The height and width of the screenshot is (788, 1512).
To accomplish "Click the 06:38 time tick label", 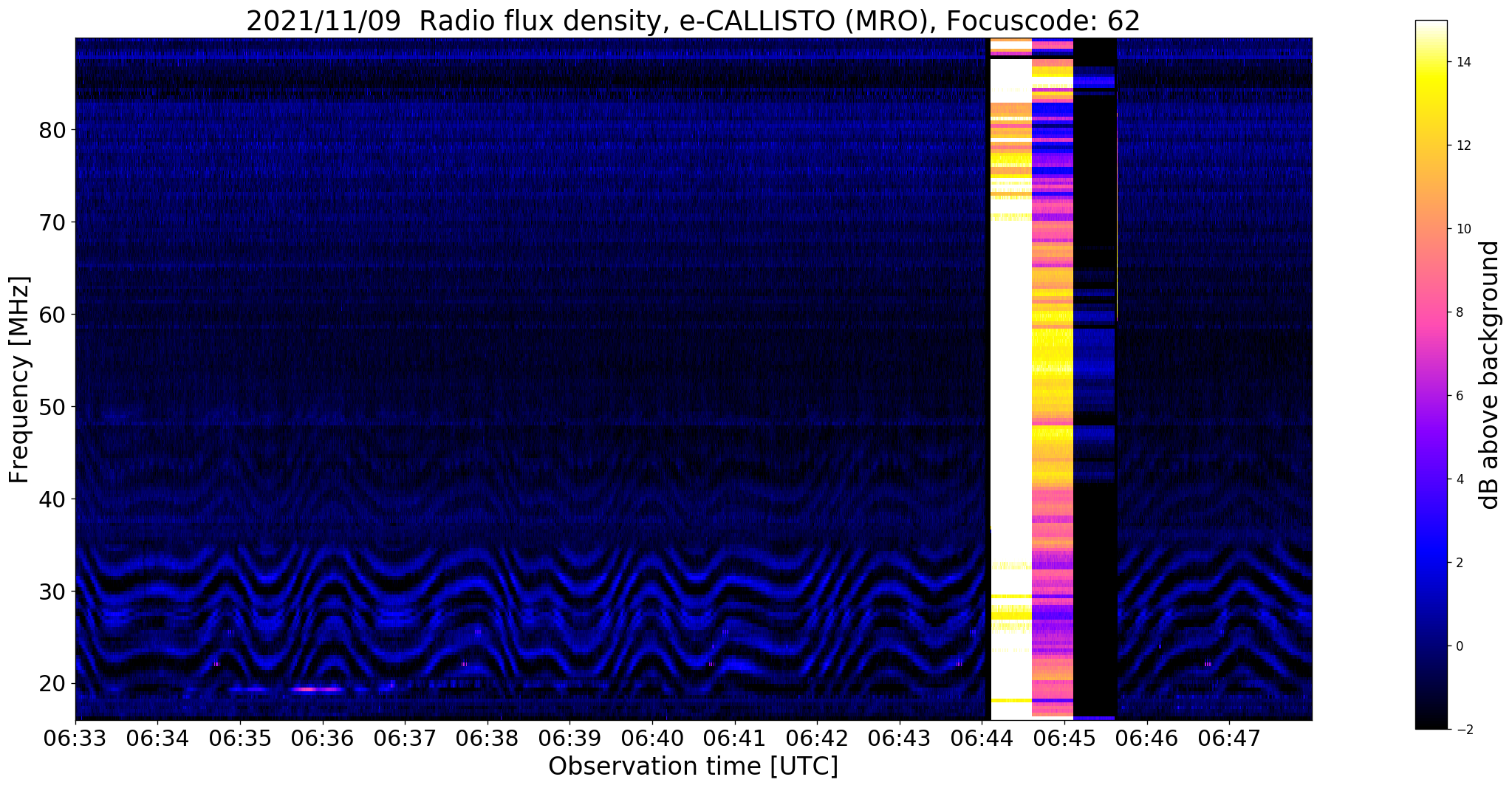I will [488, 738].
